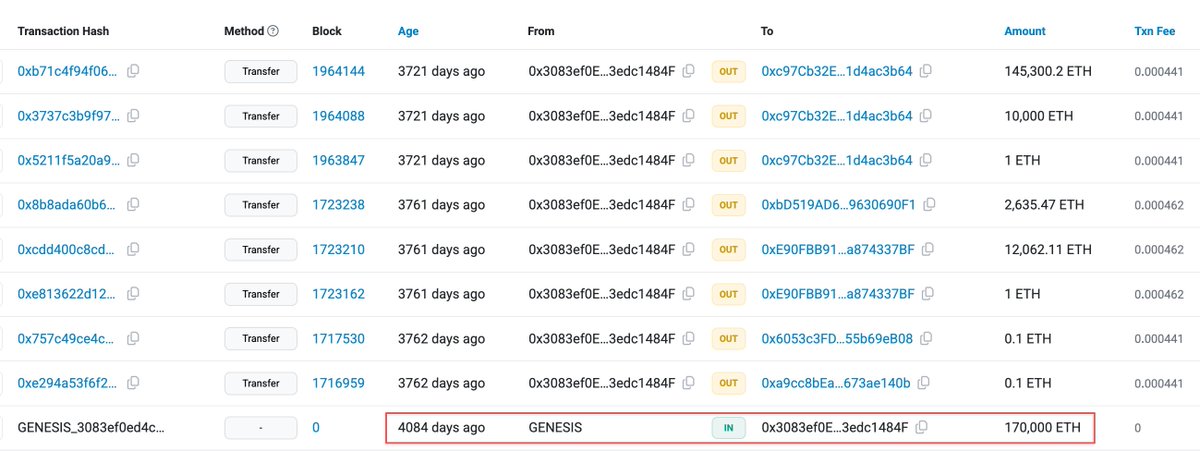The height and width of the screenshot is (451, 1200).
Task: Select the GENESIS_3083ef0ed4c hash text
Action: (x=91, y=427)
